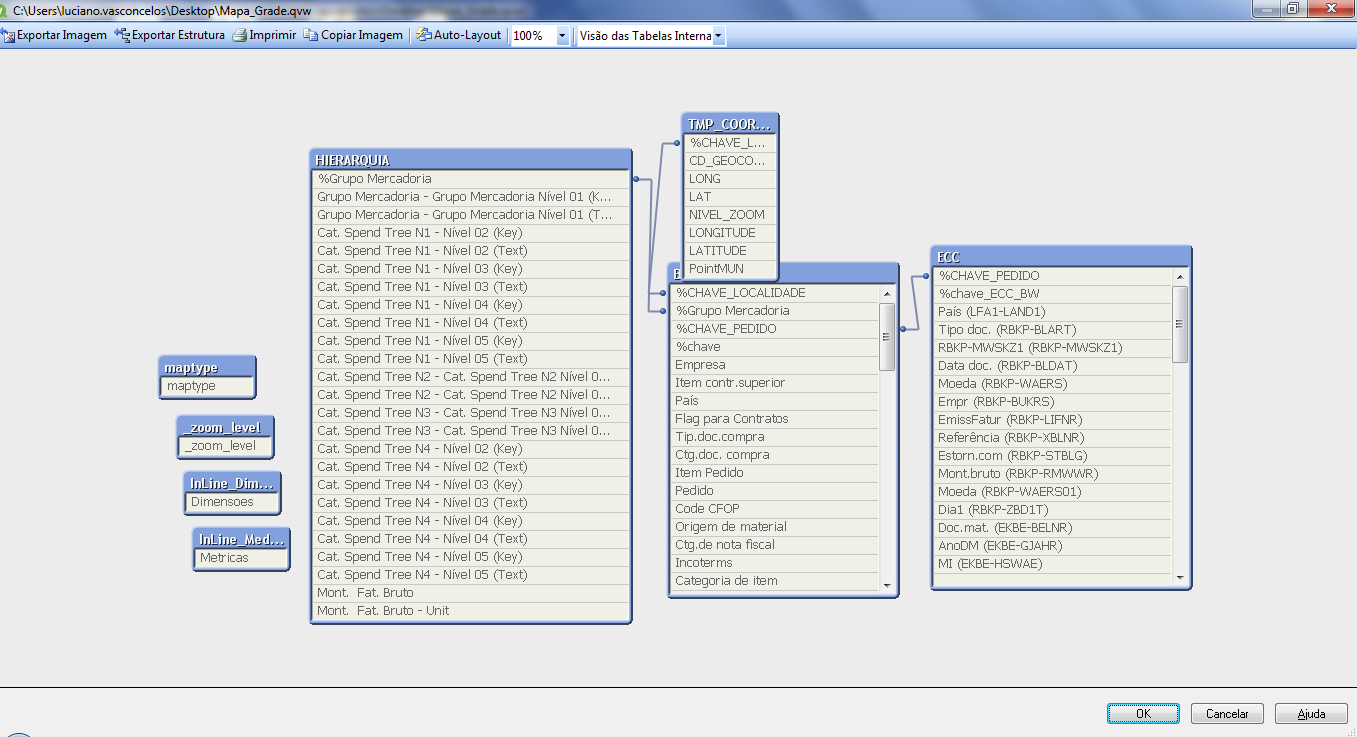The width and height of the screenshot is (1357, 737).
Task: Open the 100% zoom dropdown arrow
Action: (562, 36)
